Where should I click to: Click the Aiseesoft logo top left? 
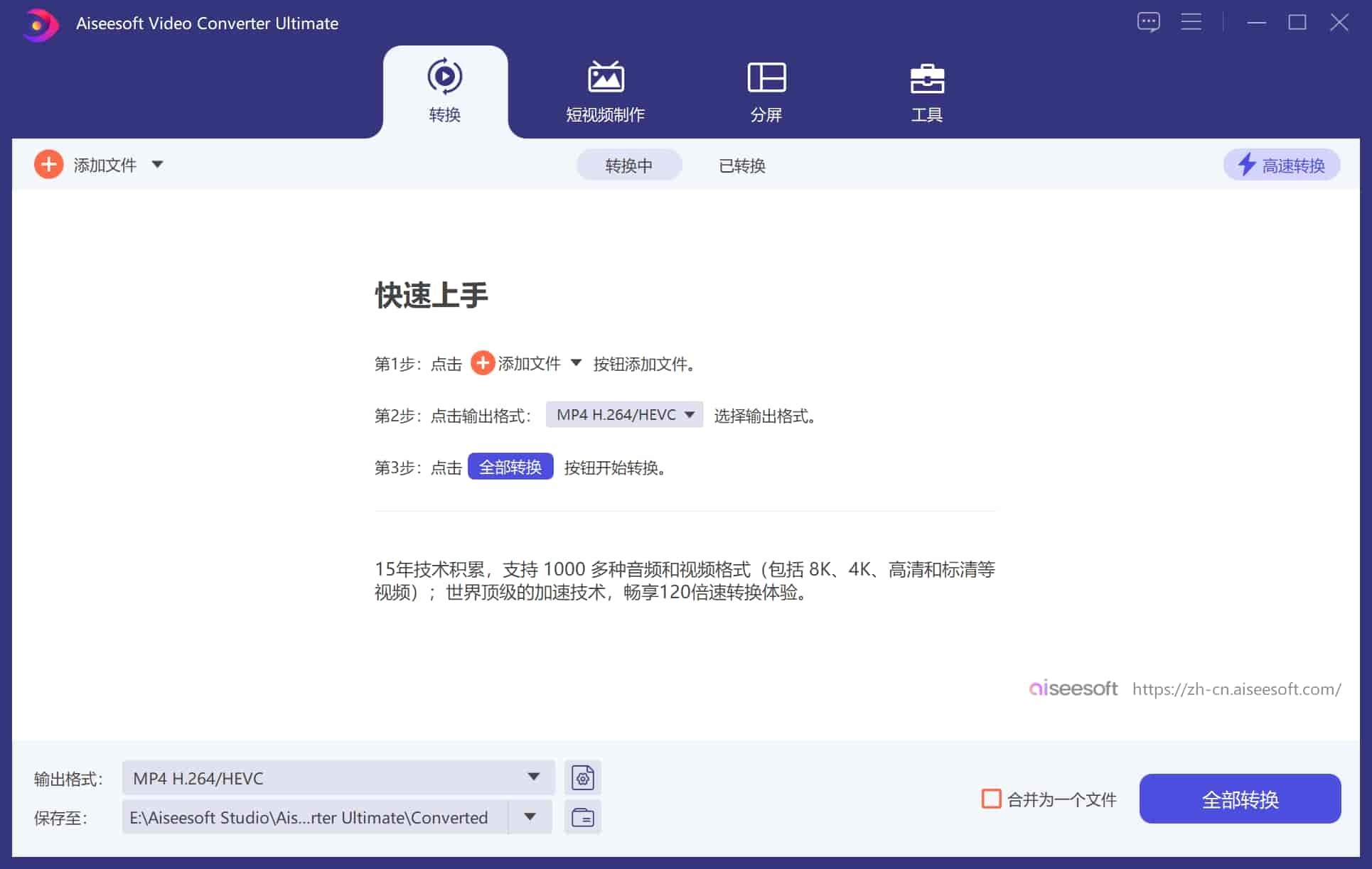point(40,23)
